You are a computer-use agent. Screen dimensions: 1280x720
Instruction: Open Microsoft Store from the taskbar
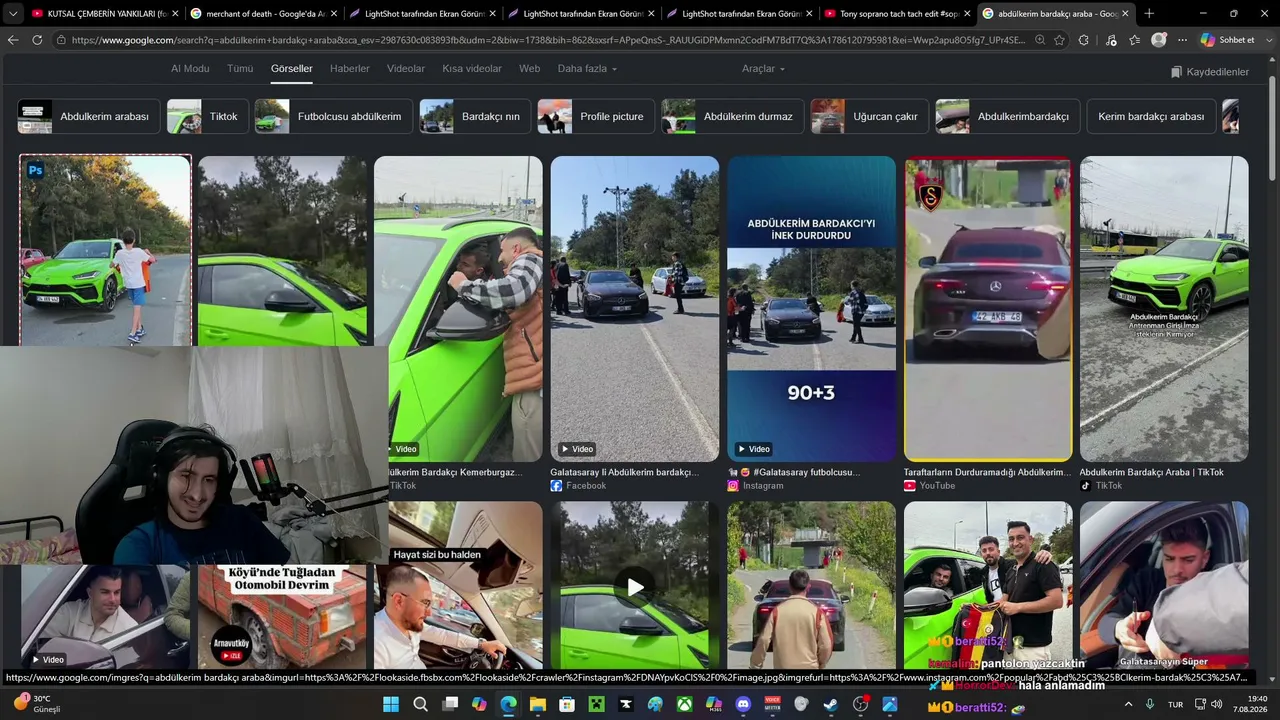[x=567, y=704]
